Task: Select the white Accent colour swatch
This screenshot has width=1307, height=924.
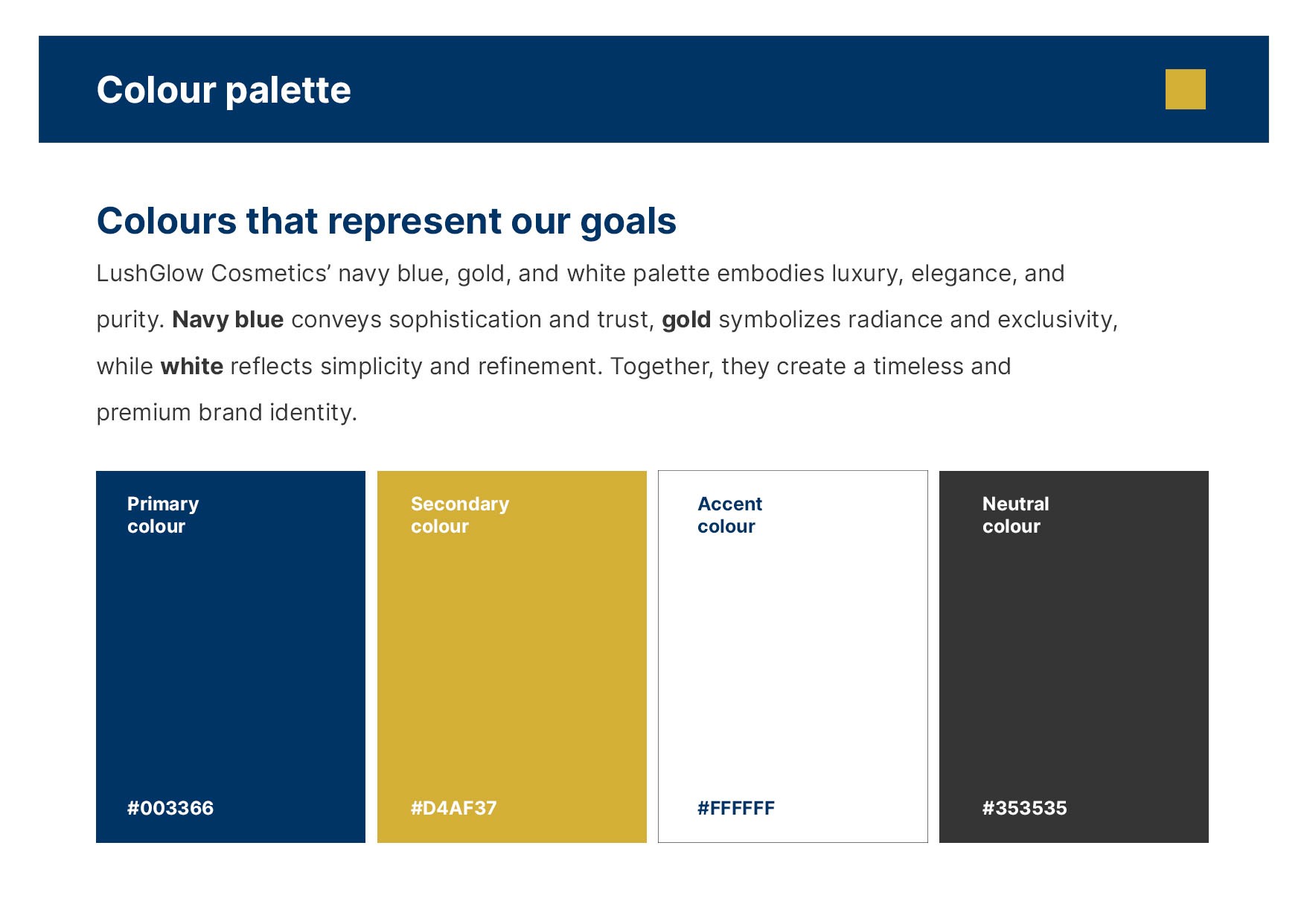Action: [793, 656]
